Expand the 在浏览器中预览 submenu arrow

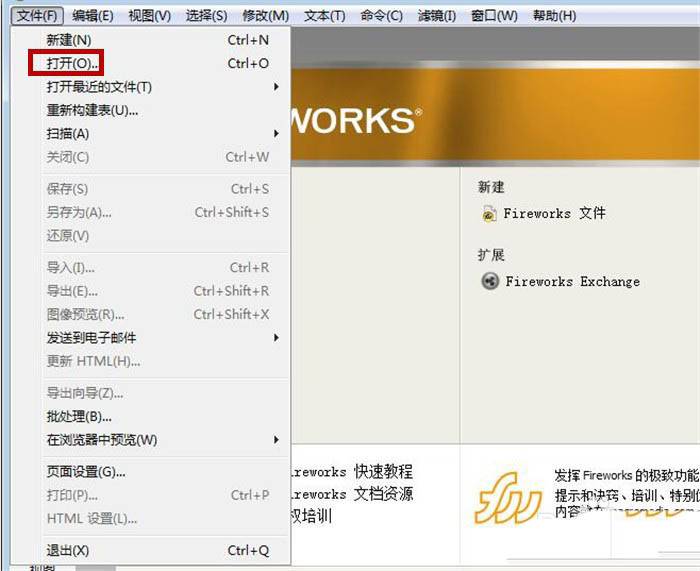[277, 440]
